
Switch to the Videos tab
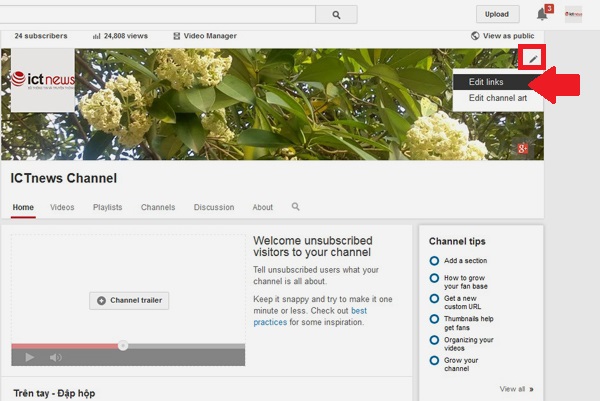[x=62, y=207]
